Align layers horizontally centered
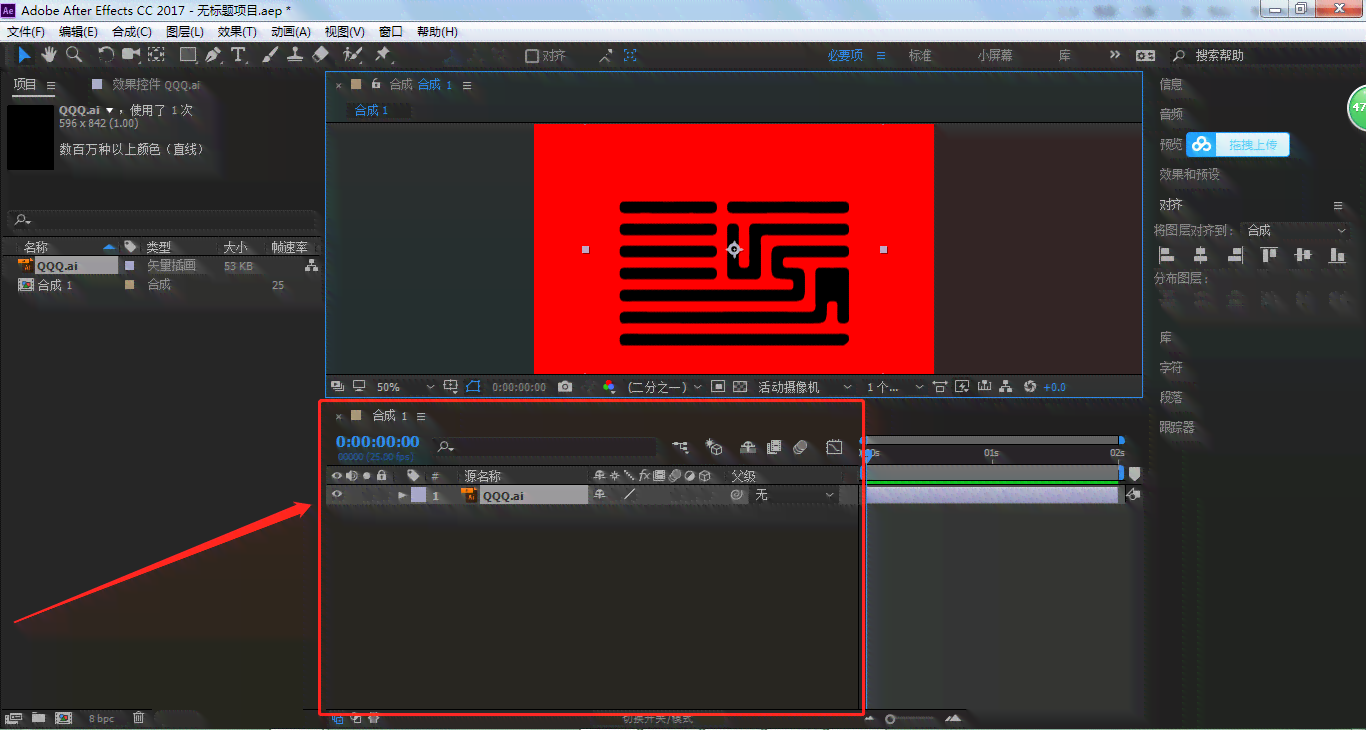Screen dimensions: 1366x730 coord(1201,255)
